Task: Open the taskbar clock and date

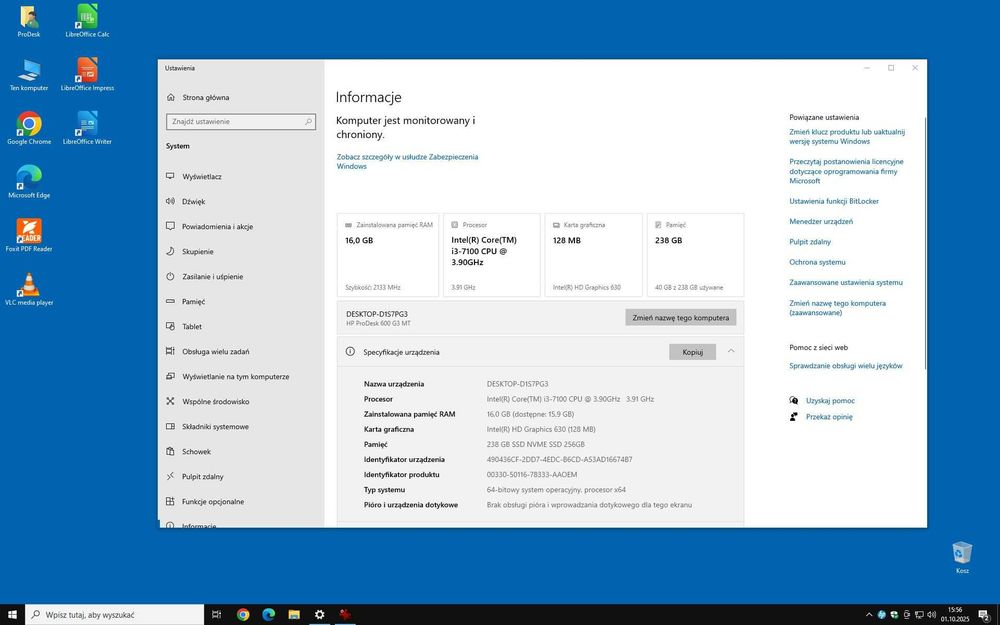Action: pos(955,615)
